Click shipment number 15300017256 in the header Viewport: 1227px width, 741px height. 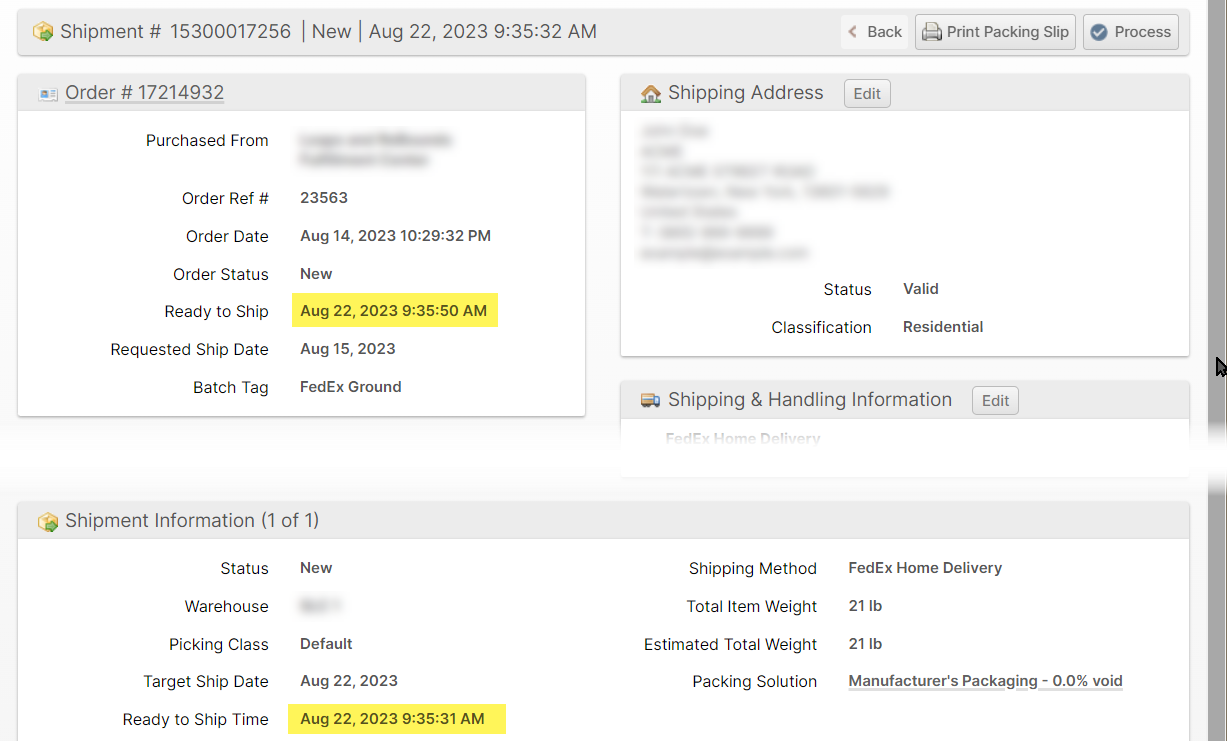click(230, 32)
